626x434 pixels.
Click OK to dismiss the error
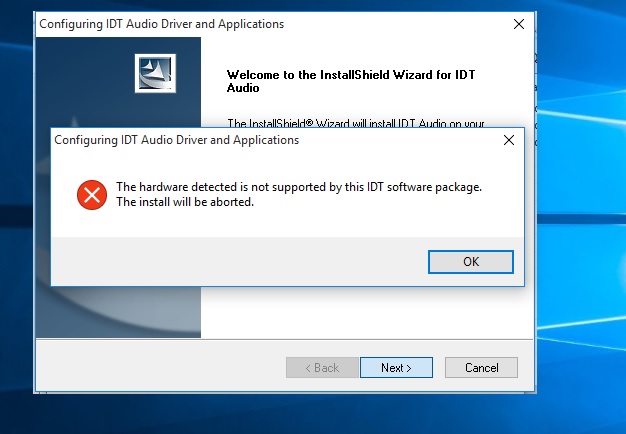(471, 262)
